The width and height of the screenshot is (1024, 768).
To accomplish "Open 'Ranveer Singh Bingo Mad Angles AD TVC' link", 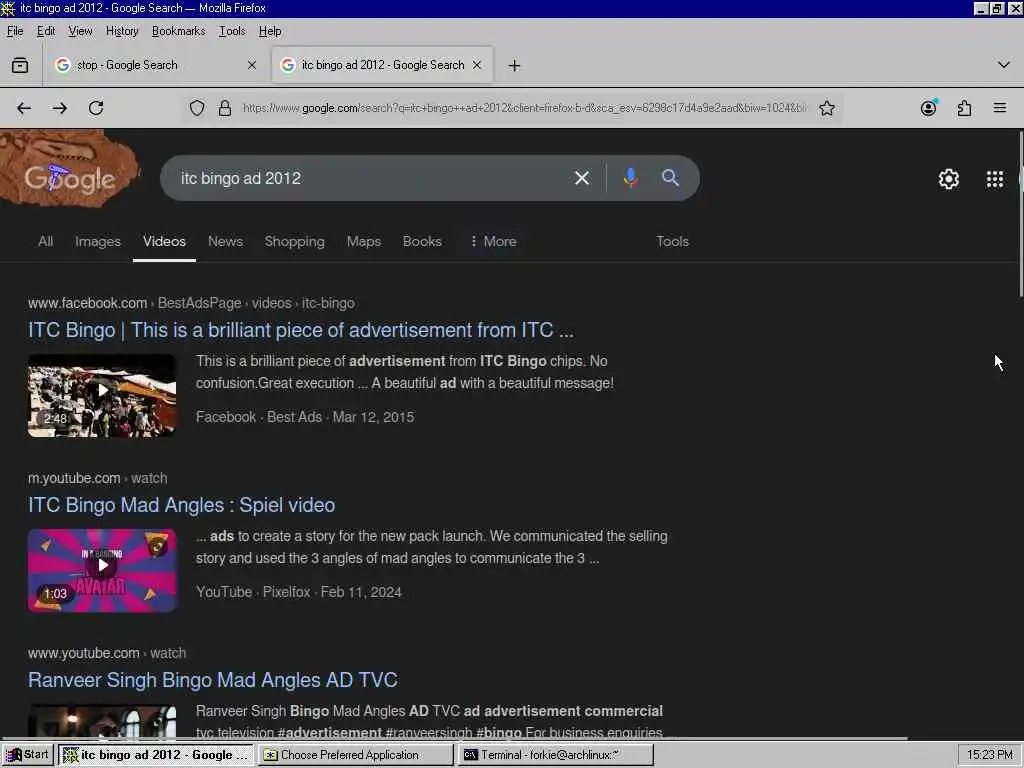I will click(213, 680).
